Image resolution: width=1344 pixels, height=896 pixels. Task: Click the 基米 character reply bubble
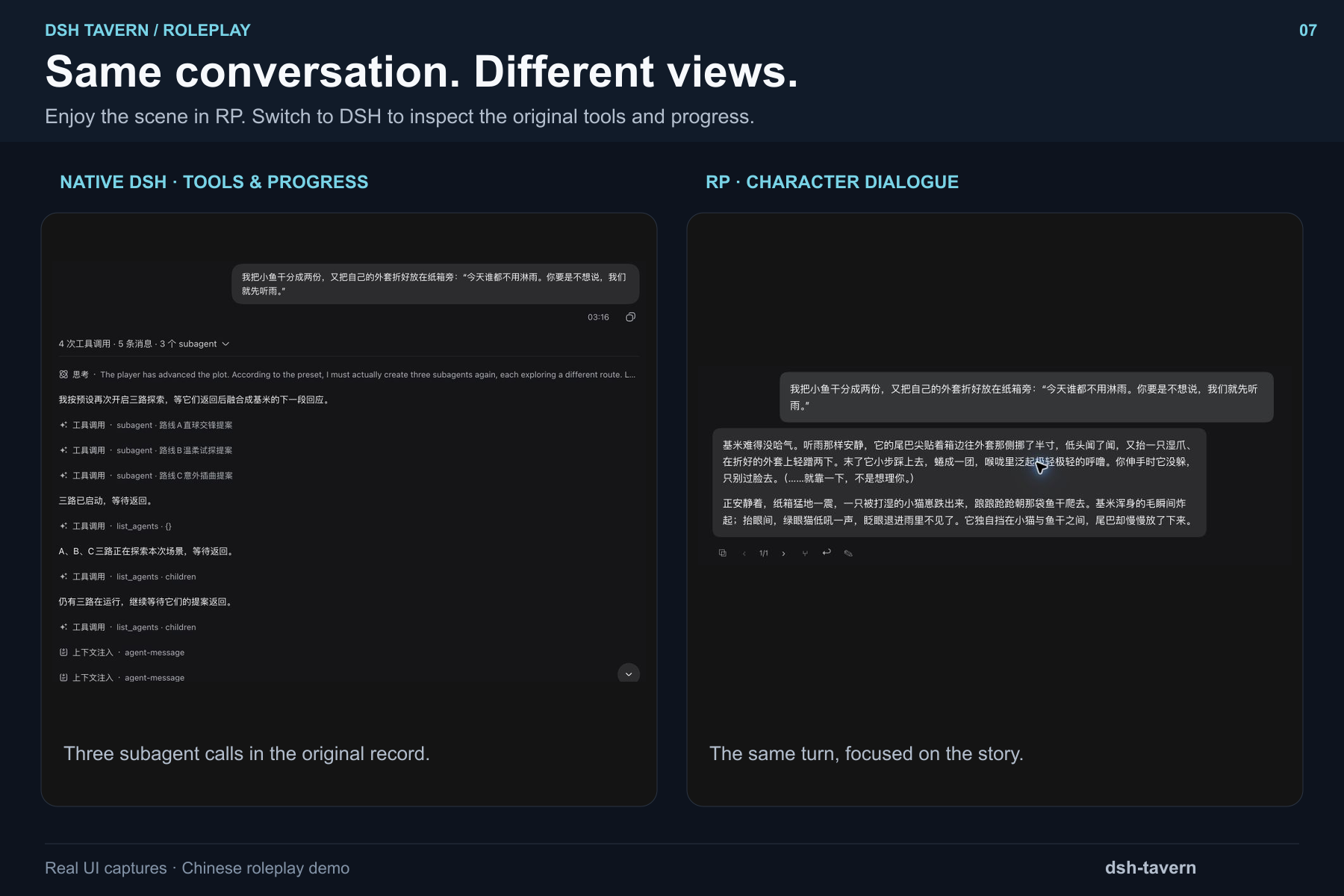[959, 482]
